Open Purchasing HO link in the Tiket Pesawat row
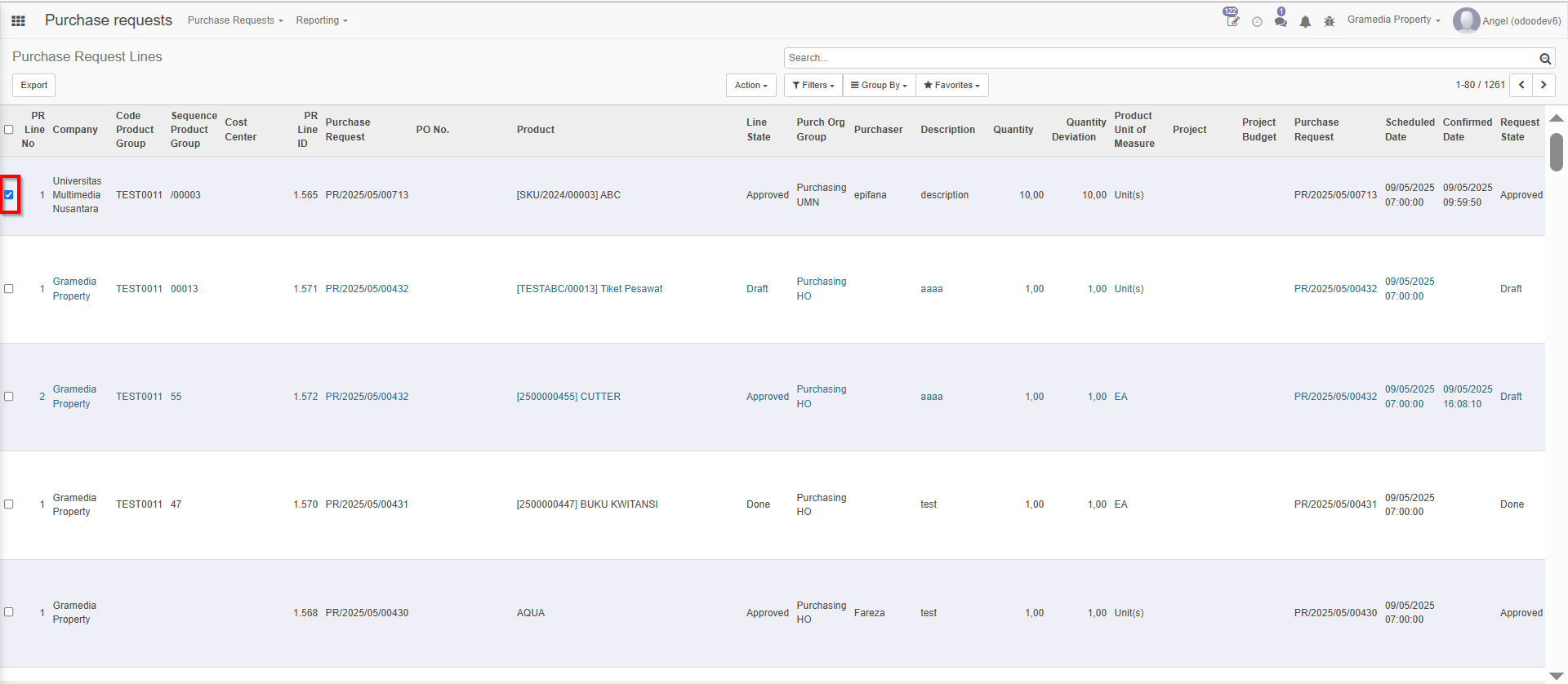Image resolution: width=1568 pixels, height=684 pixels. coord(822,289)
